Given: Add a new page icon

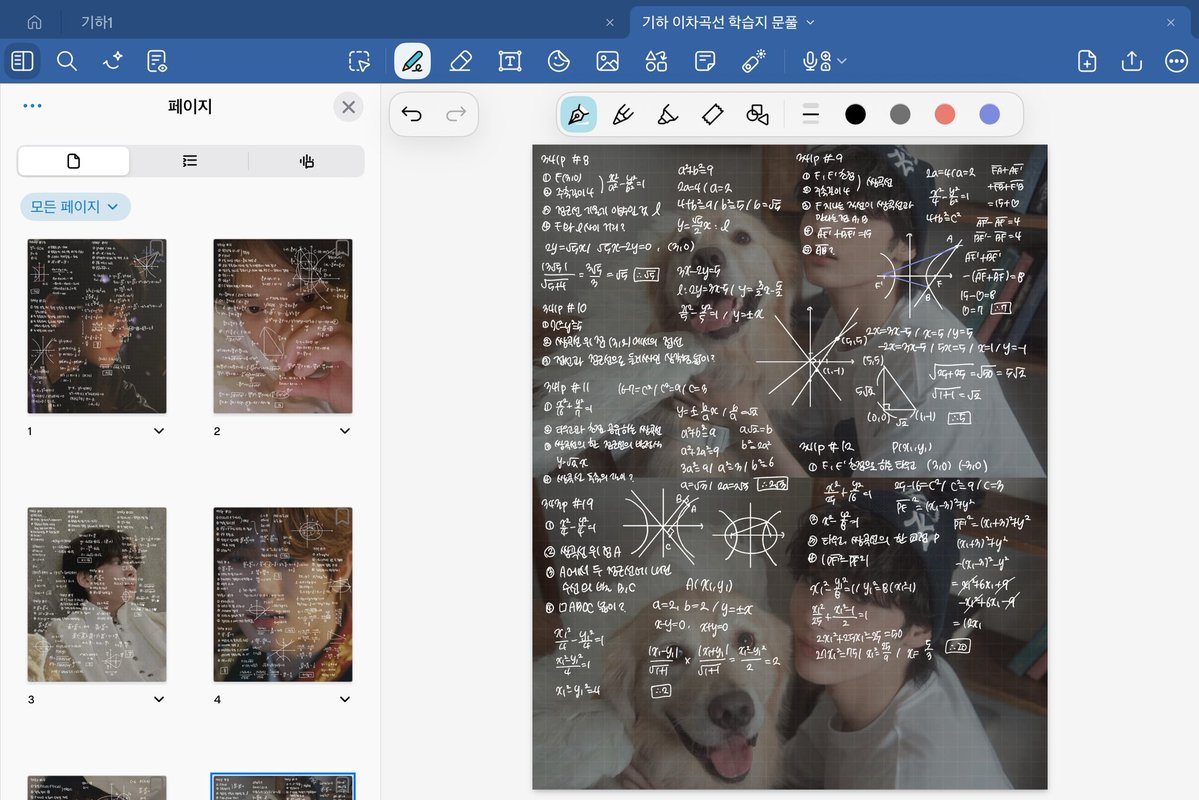Looking at the screenshot, I should pos(1087,61).
